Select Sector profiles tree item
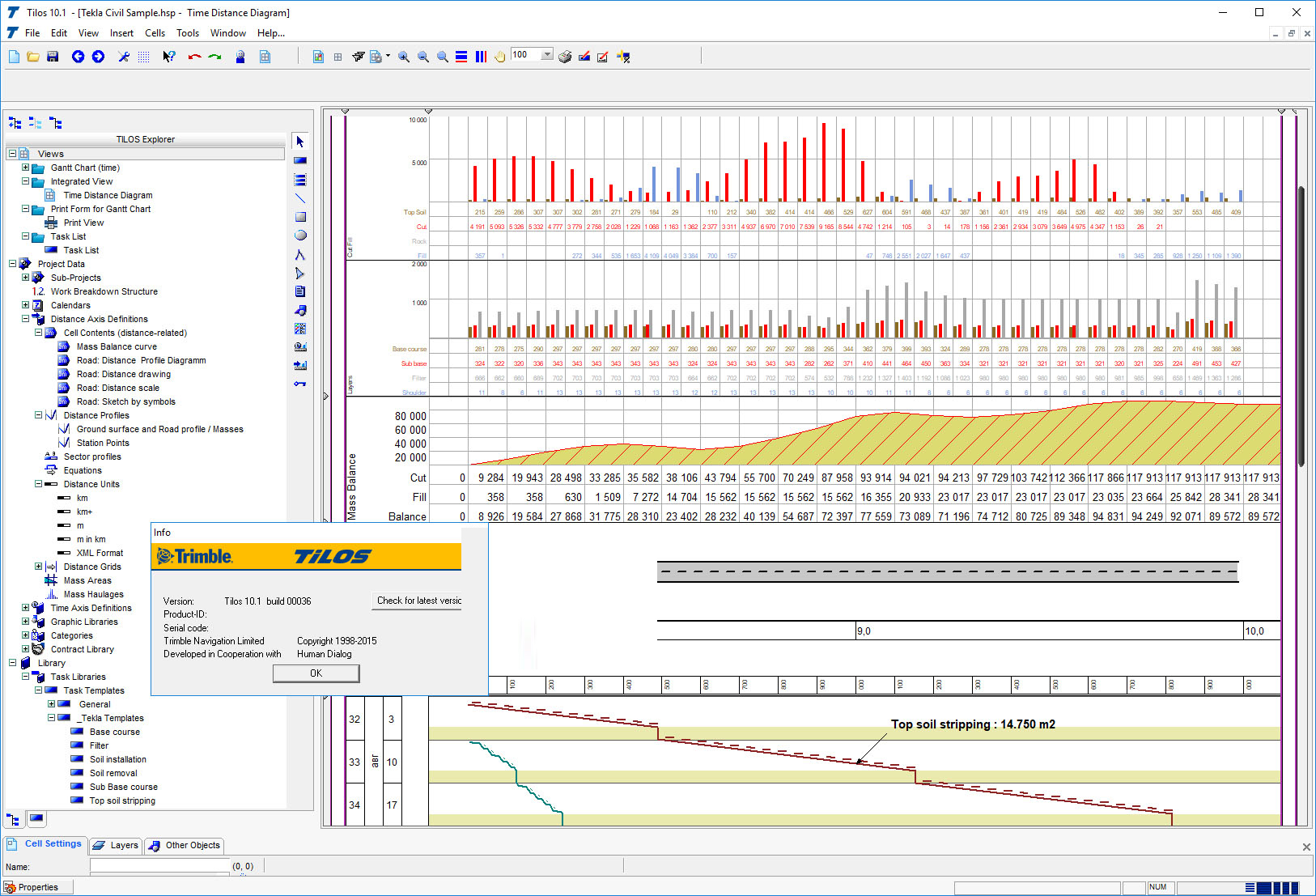This screenshot has width=1316, height=896. coord(92,456)
